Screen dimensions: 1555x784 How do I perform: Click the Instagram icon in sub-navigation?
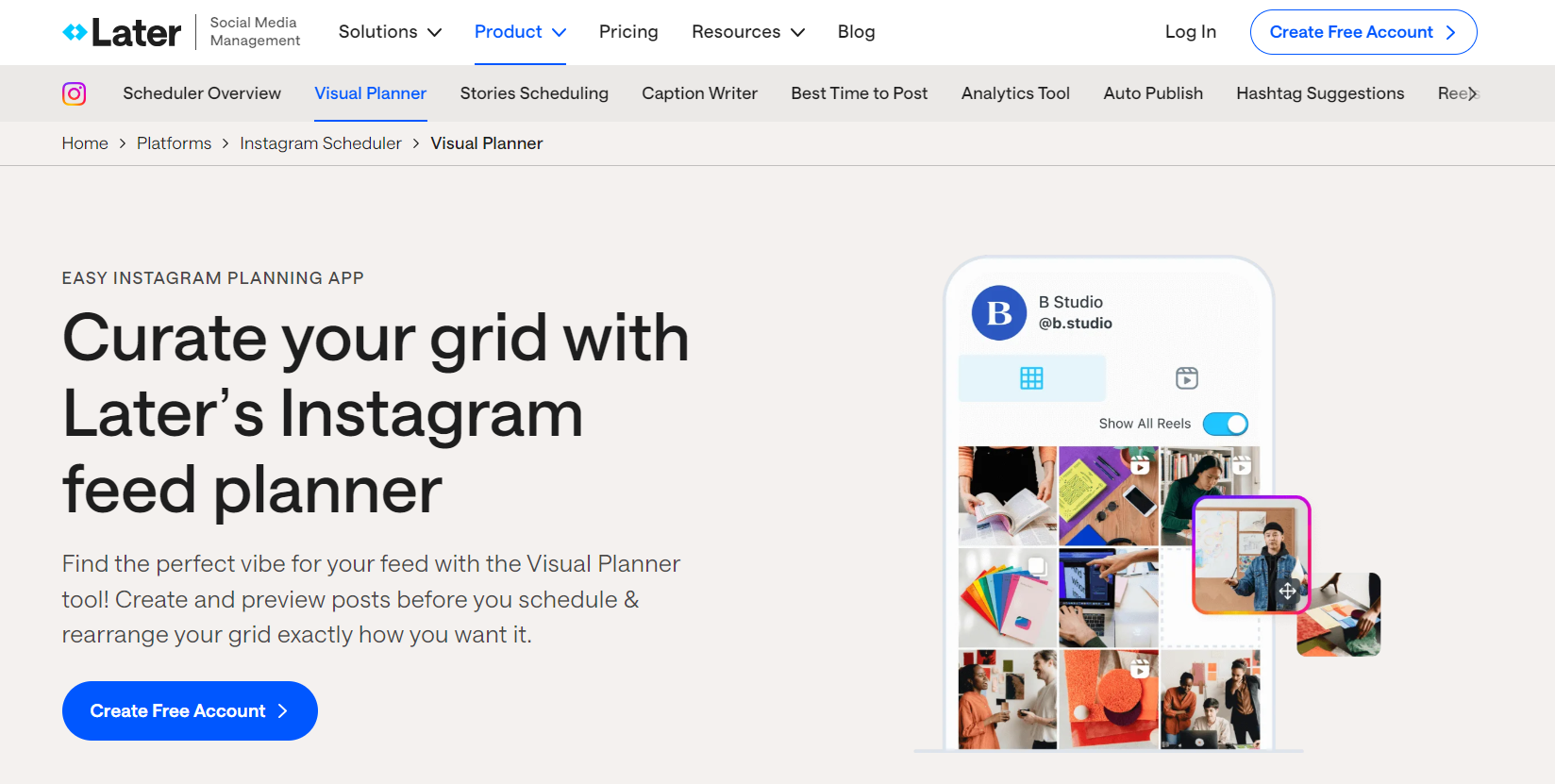coord(75,93)
